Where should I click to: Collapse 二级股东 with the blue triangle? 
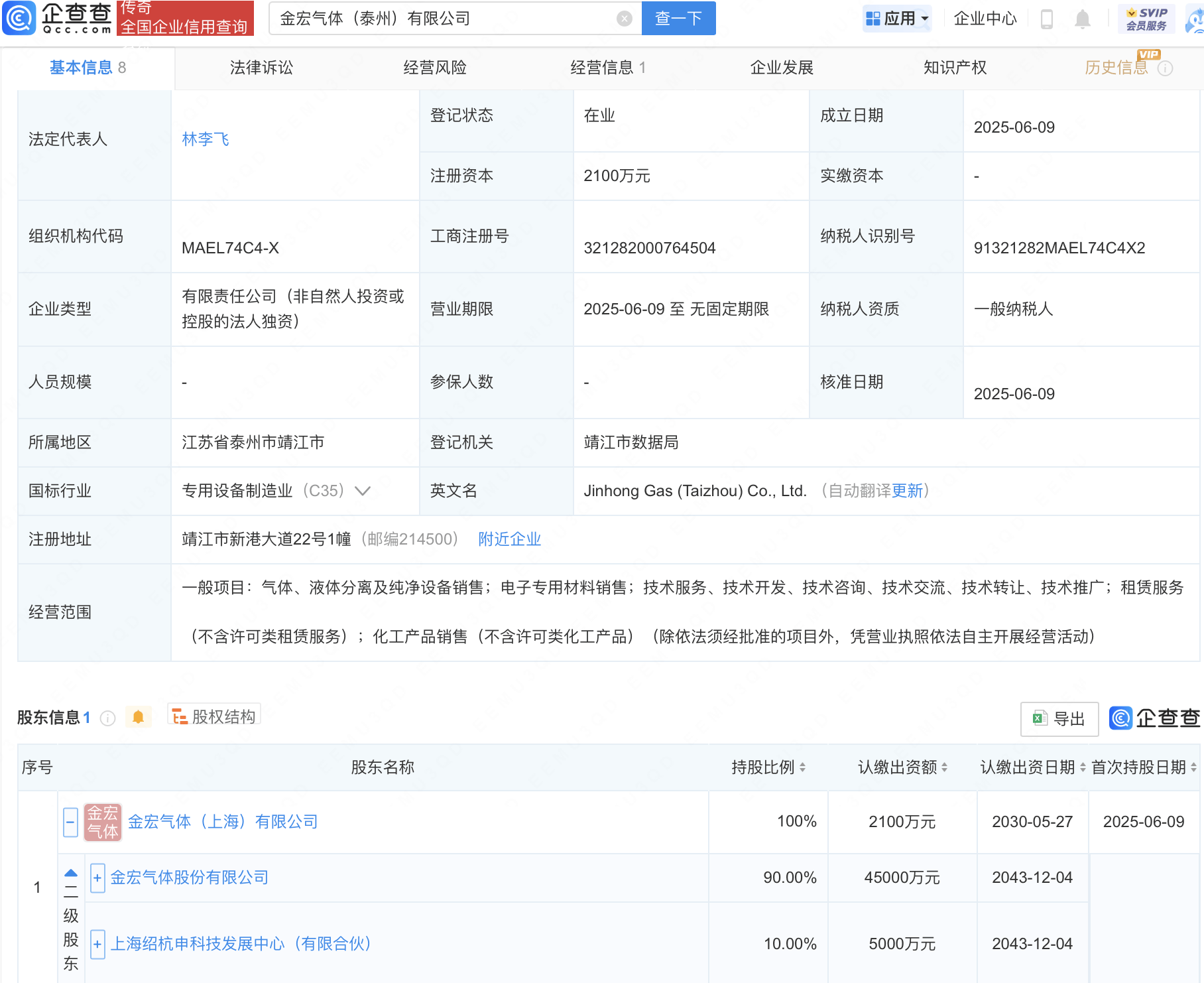click(x=71, y=873)
